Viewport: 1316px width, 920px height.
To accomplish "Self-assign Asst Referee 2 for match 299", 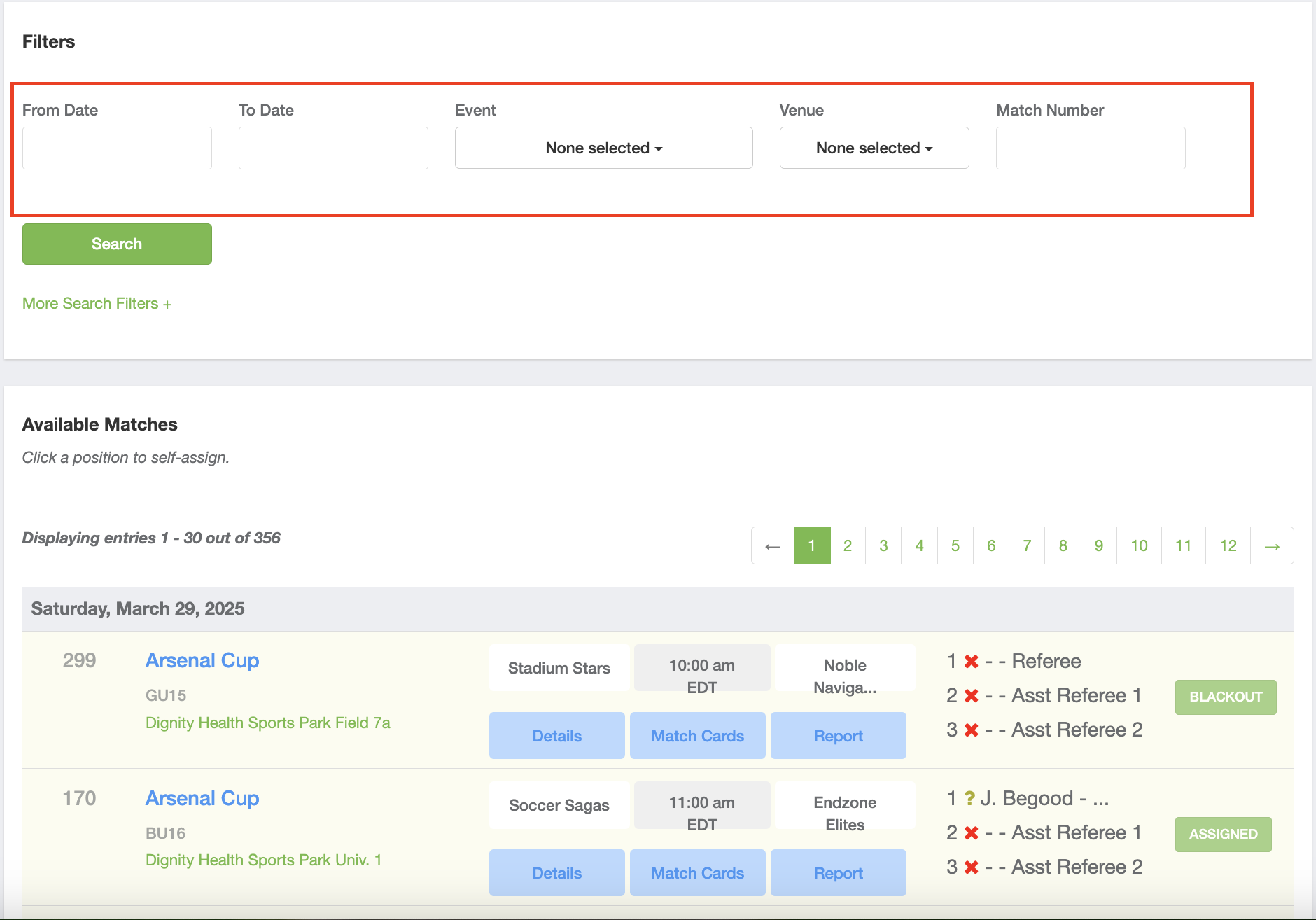I will (x=1076, y=730).
